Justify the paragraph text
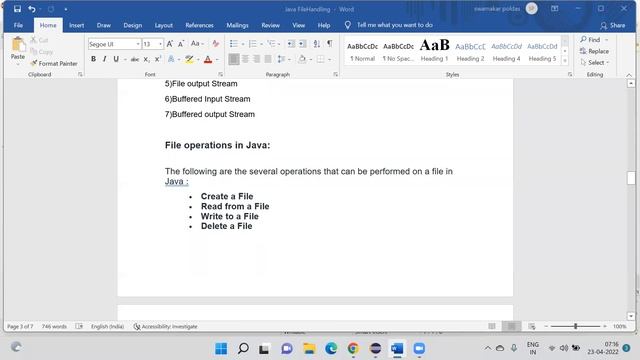 [268, 59]
